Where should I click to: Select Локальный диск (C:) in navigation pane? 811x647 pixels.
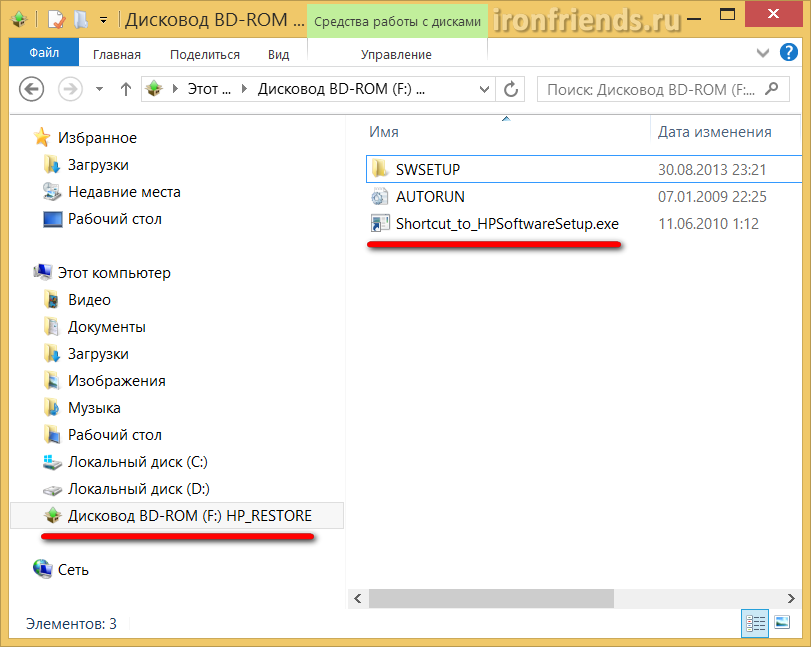[137, 462]
